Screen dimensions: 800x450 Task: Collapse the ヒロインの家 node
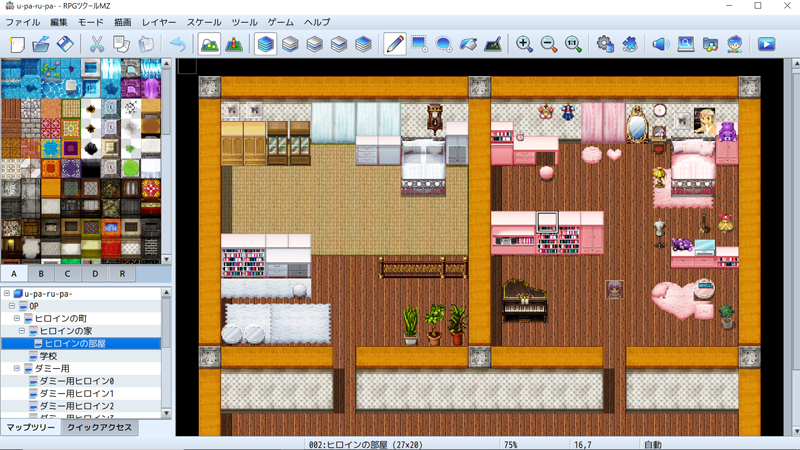22,331
